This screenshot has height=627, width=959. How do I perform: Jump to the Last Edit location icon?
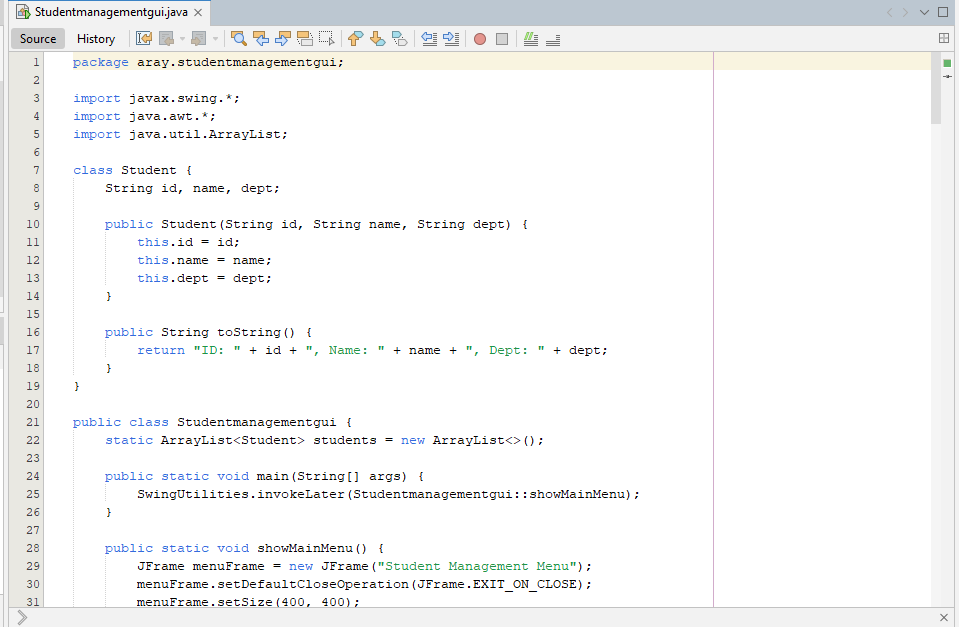click(144, 39)
